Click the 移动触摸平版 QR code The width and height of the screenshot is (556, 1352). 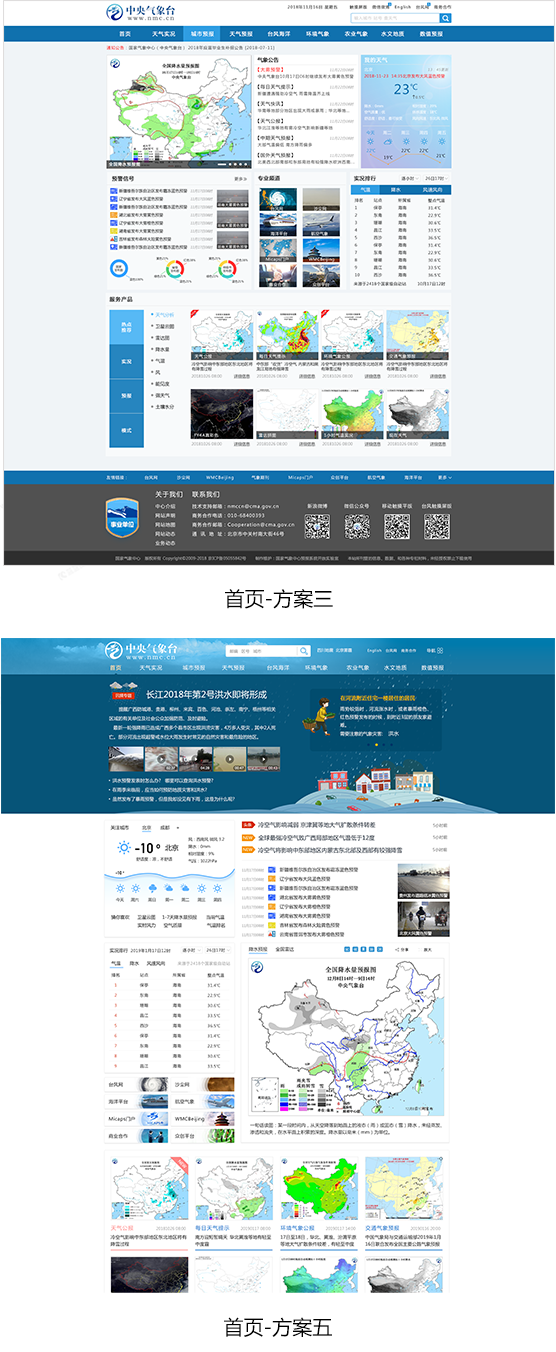pyautogui.click(x=397, y=526)
